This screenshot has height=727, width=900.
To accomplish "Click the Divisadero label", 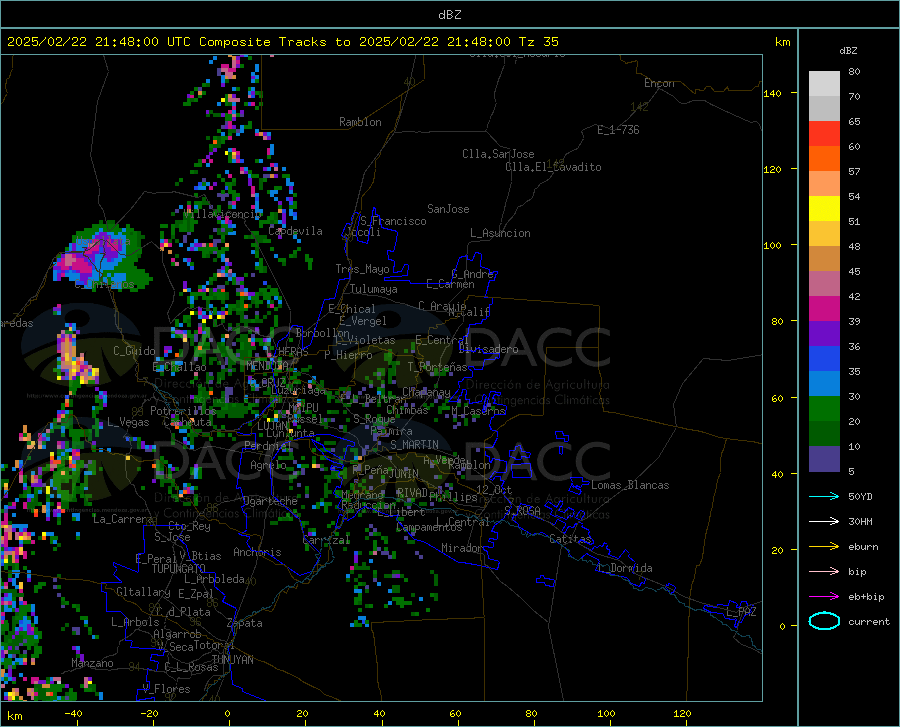I will [488, 349].
